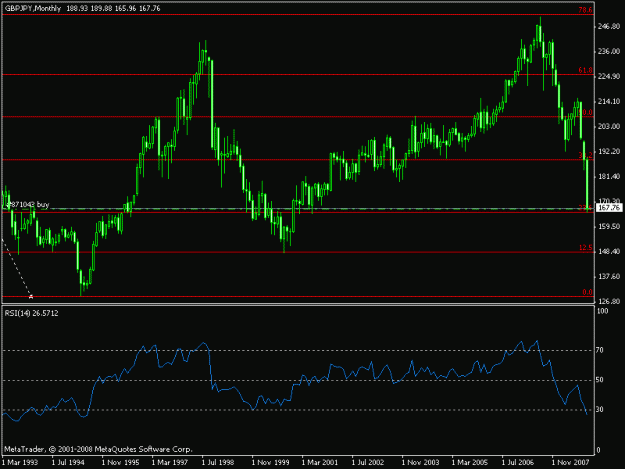Click the 38.2 Fibonacci level label
Image resolution: width=625 pixels, height=469 pixels.
pos(585,155)
